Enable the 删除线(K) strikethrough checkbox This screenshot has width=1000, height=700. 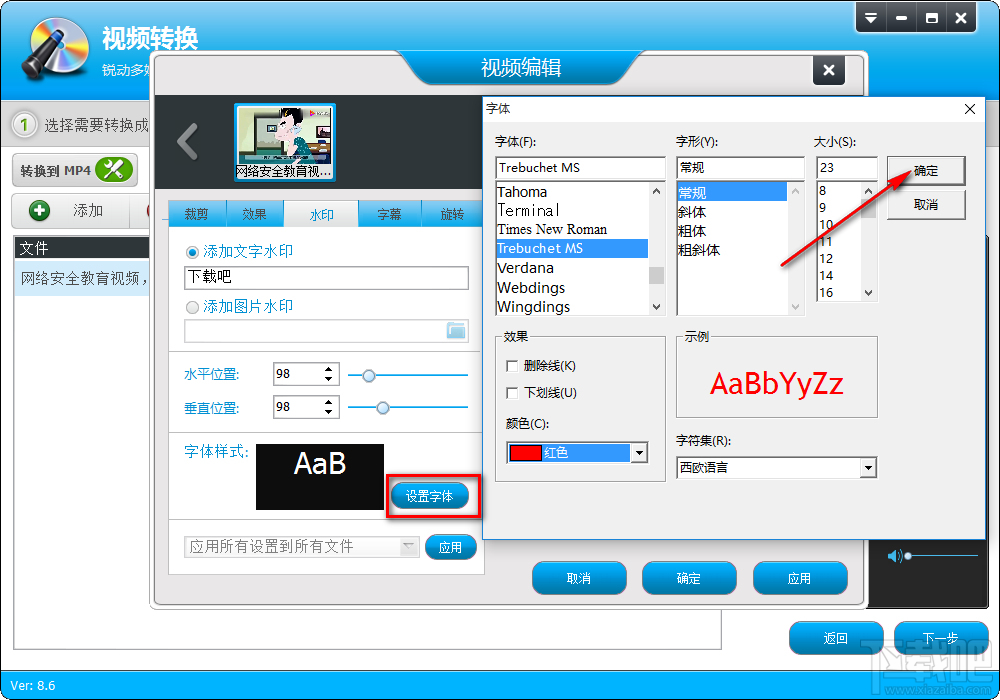point(513,366)
